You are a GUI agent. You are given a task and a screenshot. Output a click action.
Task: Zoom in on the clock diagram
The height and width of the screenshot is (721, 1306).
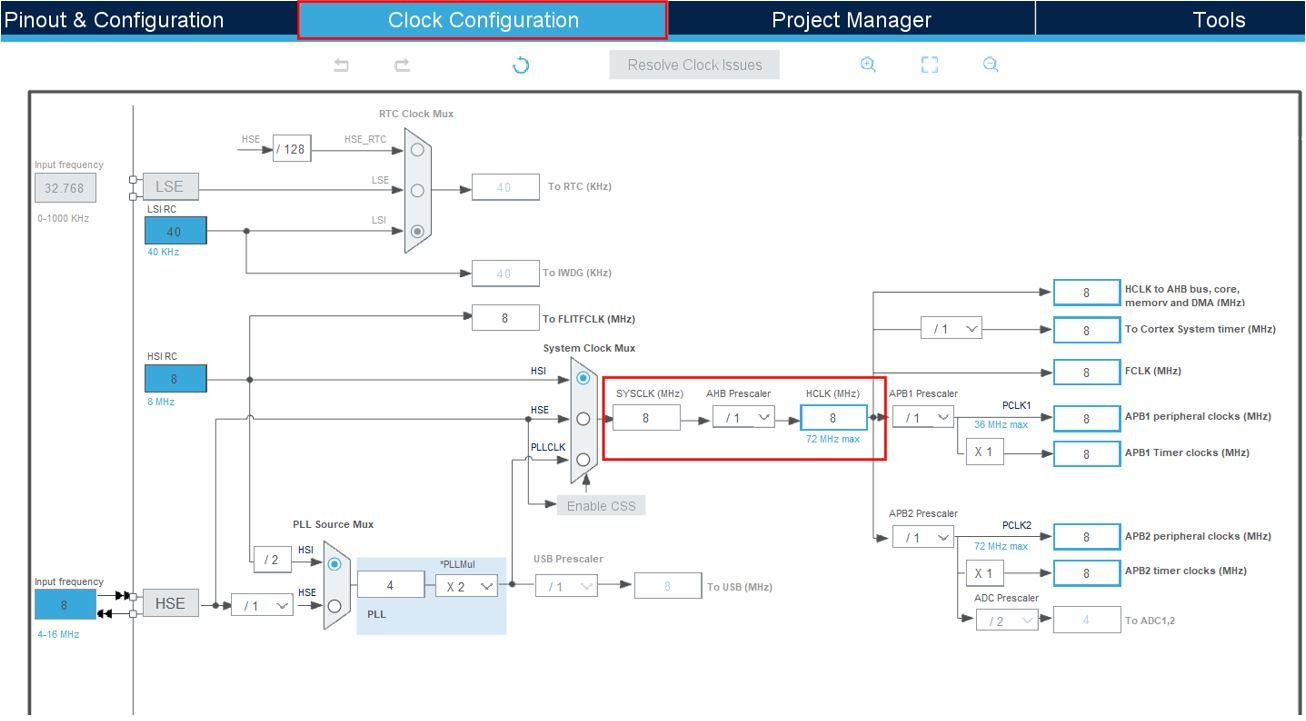(868, 64)
